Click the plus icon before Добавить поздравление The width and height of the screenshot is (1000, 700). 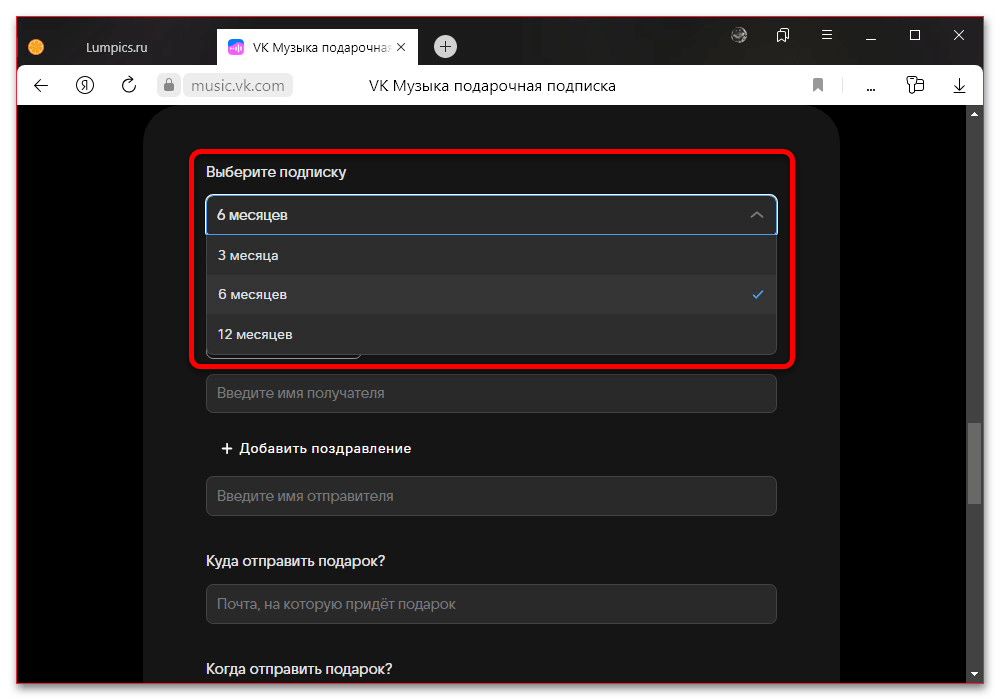(226, 449)
